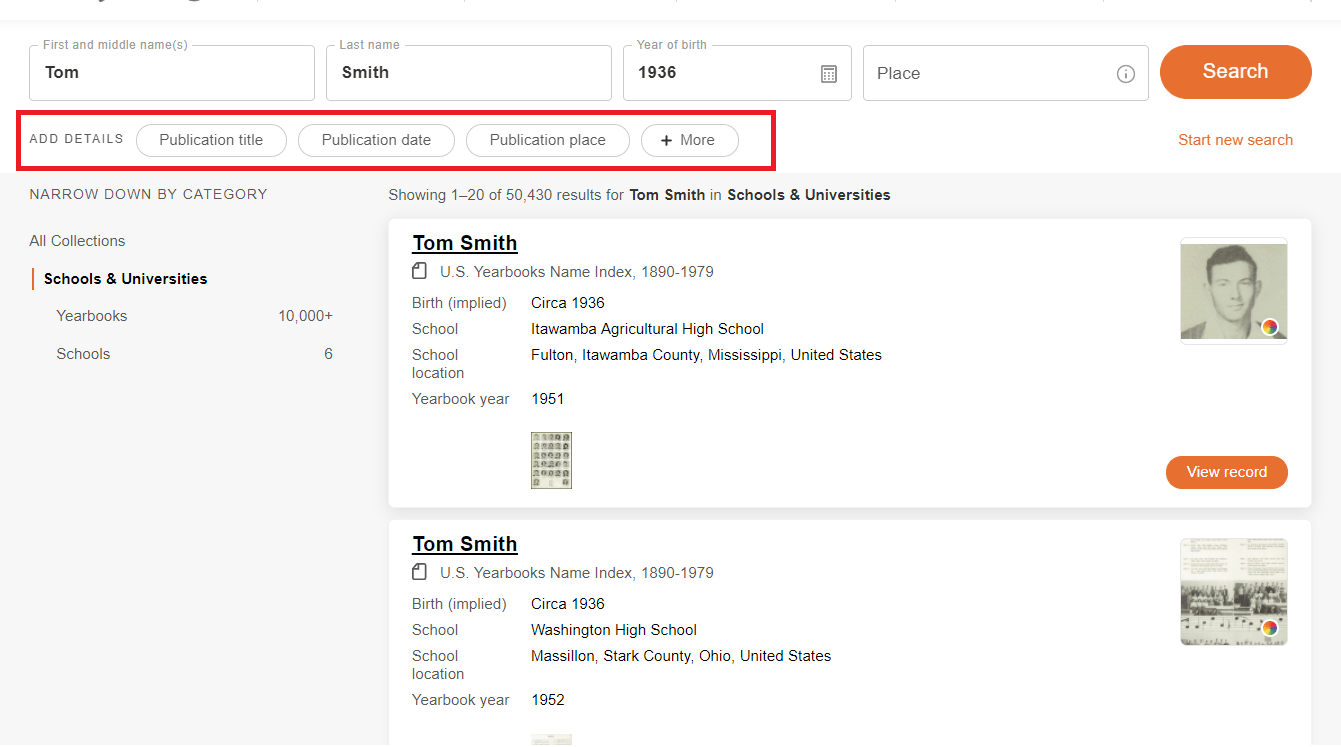The image size is (1341, 747).
Task: Click the document icon beside the first yearbook index
Action: [x=420, y=271]
